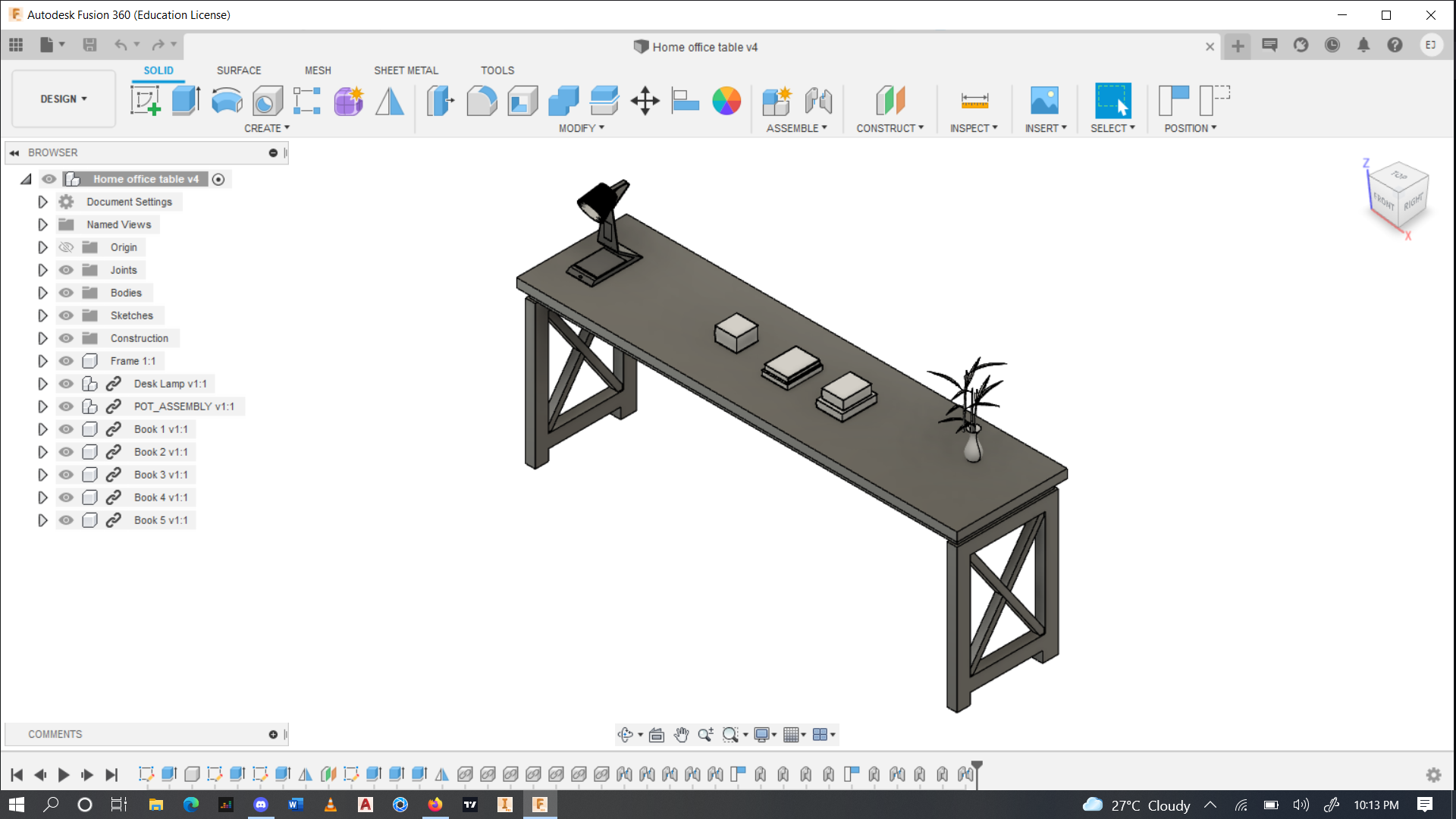Click the Mirror tool icon

click(390, 100)
